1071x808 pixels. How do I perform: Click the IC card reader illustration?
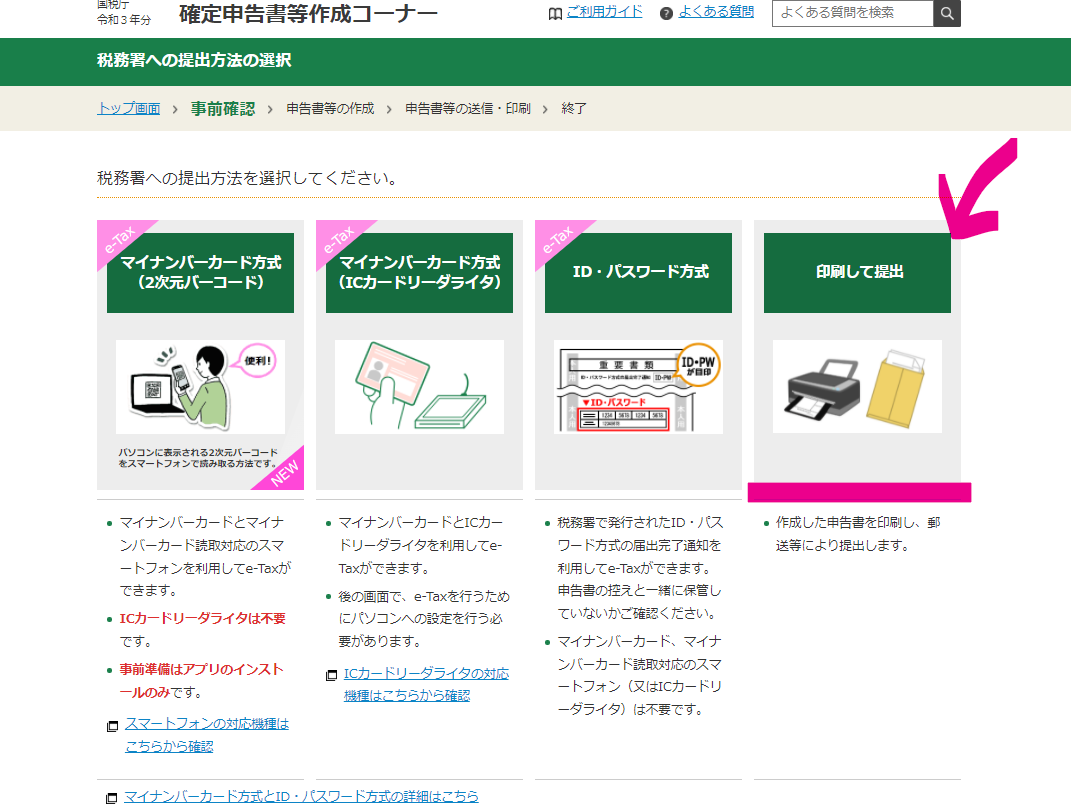(419, 386)
